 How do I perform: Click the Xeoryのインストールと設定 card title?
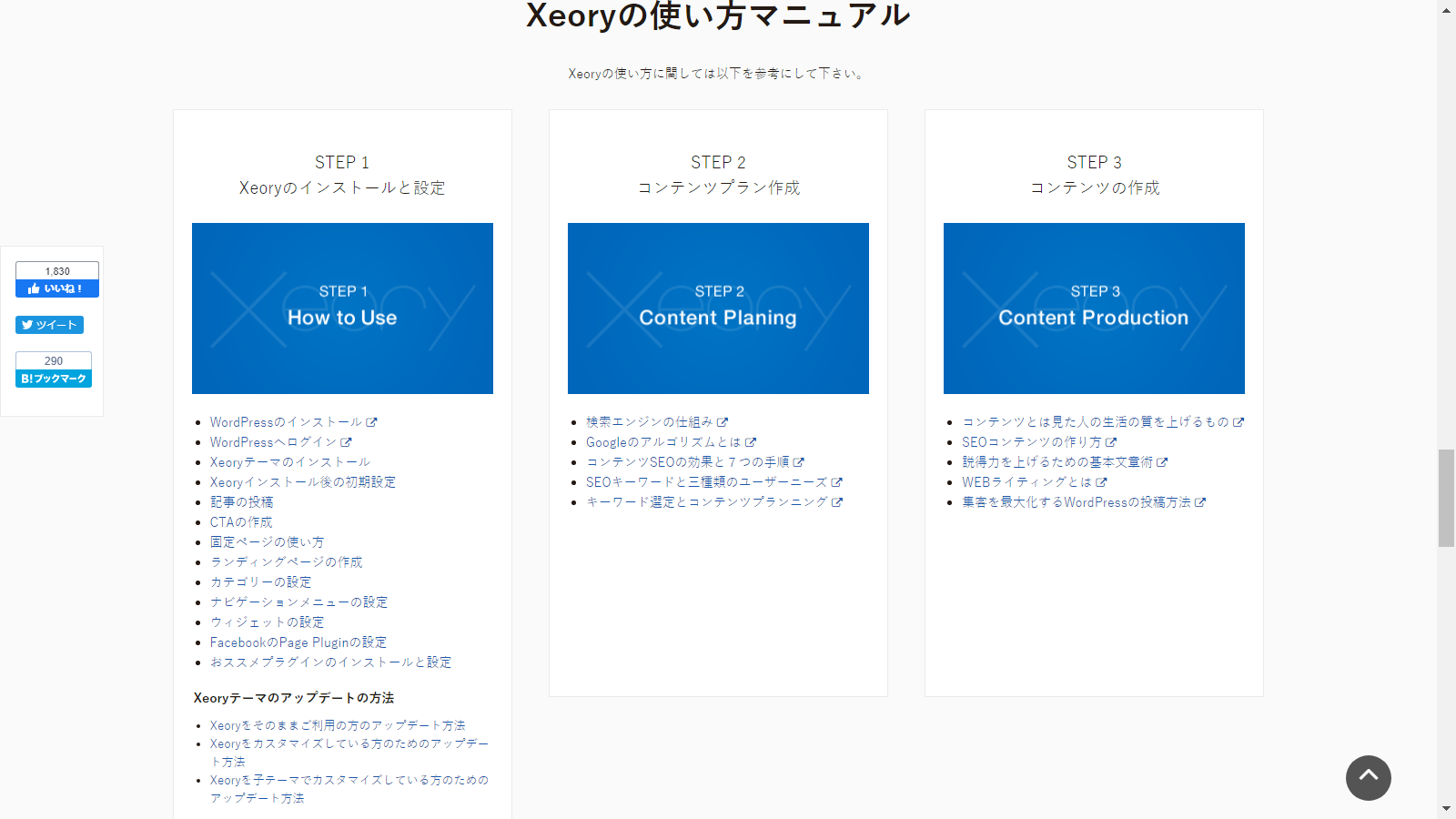coord(342,187)
